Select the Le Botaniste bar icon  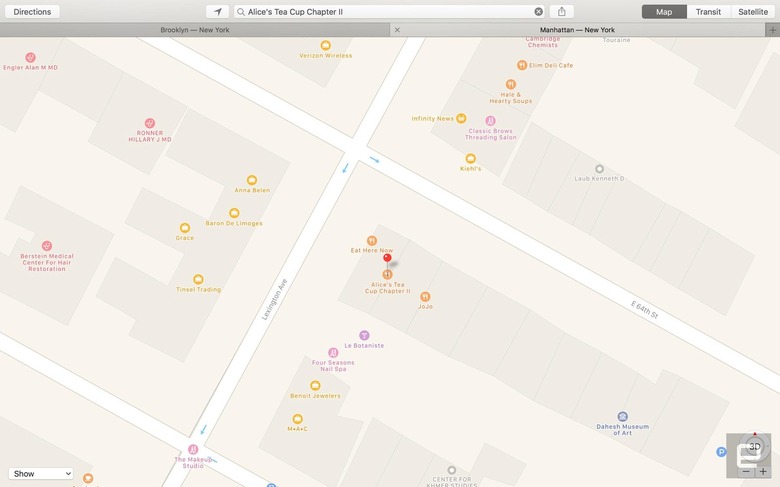click(364, 335)
